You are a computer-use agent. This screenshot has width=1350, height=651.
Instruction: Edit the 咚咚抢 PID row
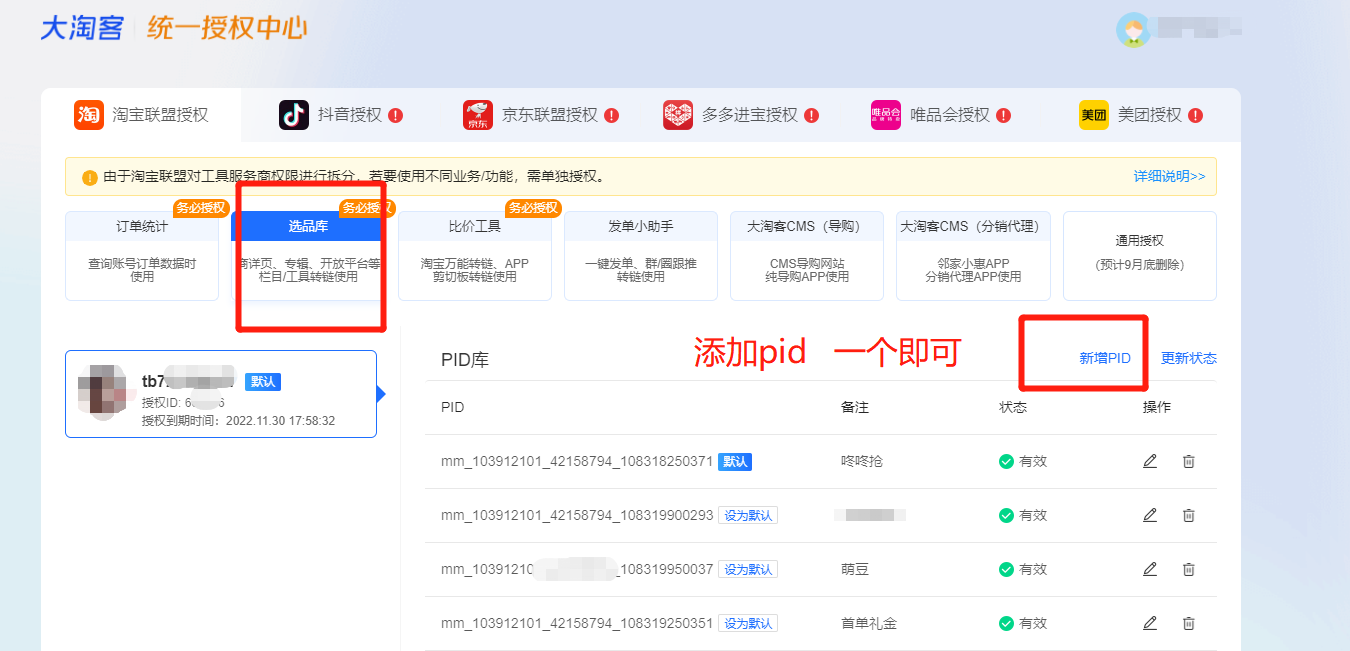coord(1150,461)
